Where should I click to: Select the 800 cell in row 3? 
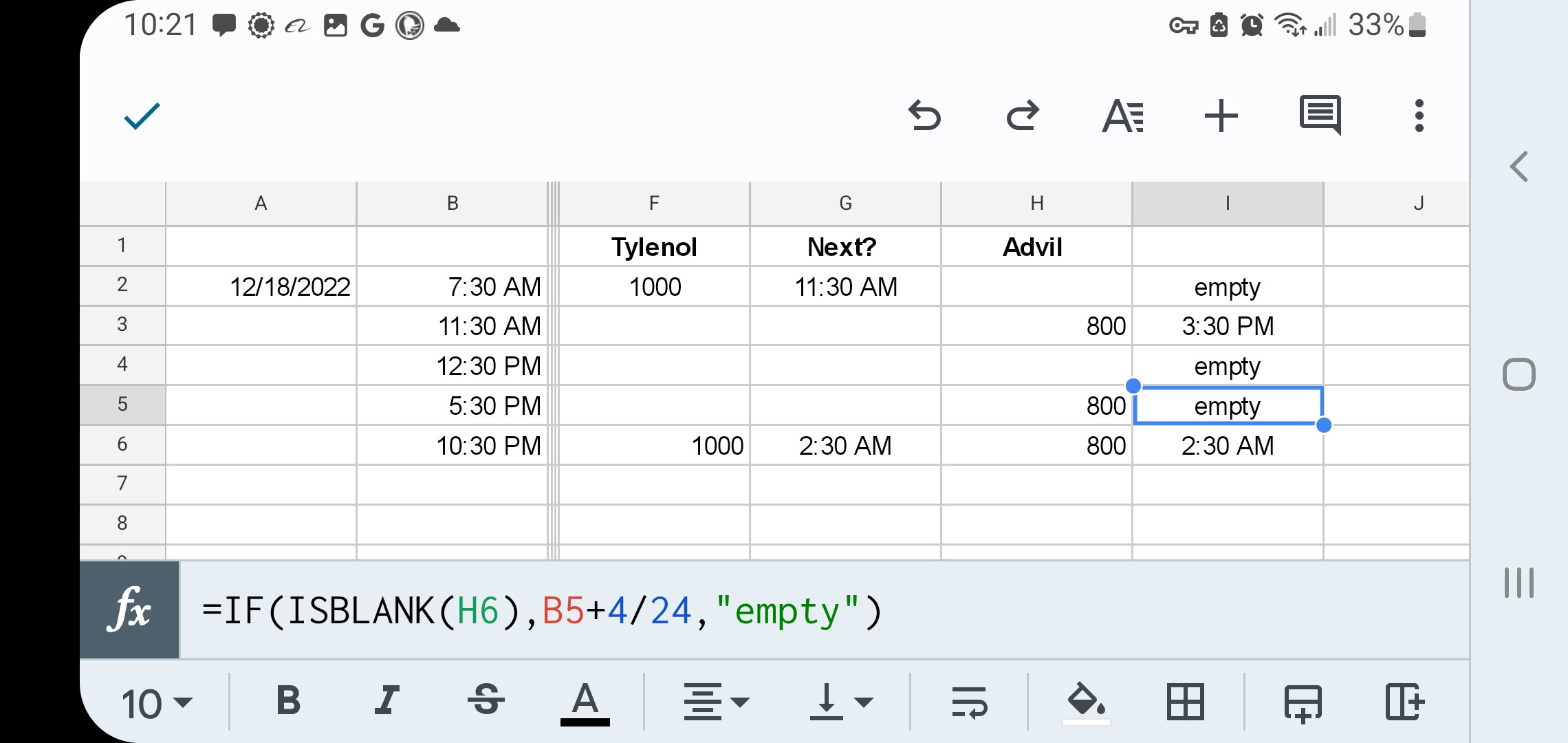tap(1036, 325)
